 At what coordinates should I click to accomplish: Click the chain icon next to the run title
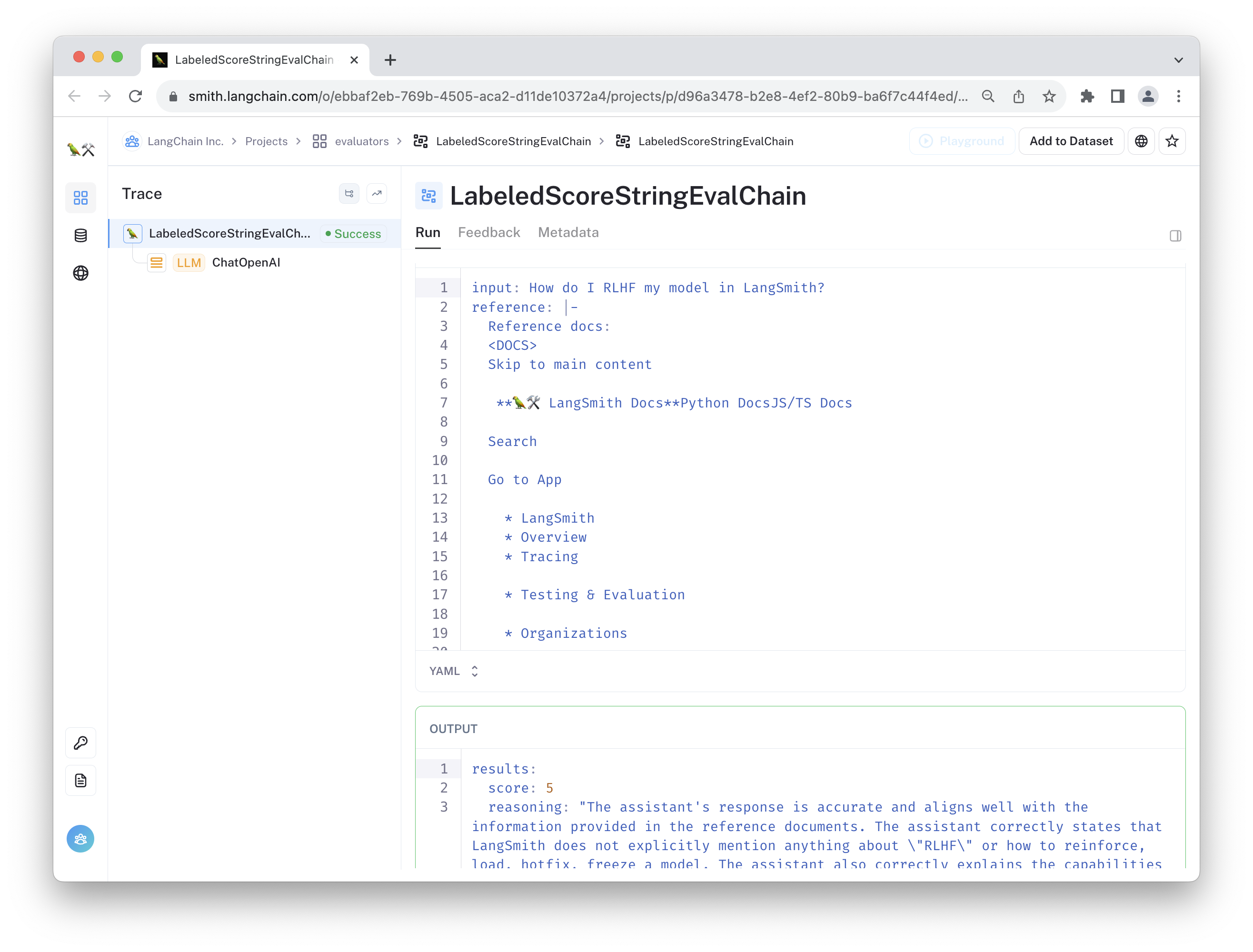pyautogui.click(x=429, y=196)
